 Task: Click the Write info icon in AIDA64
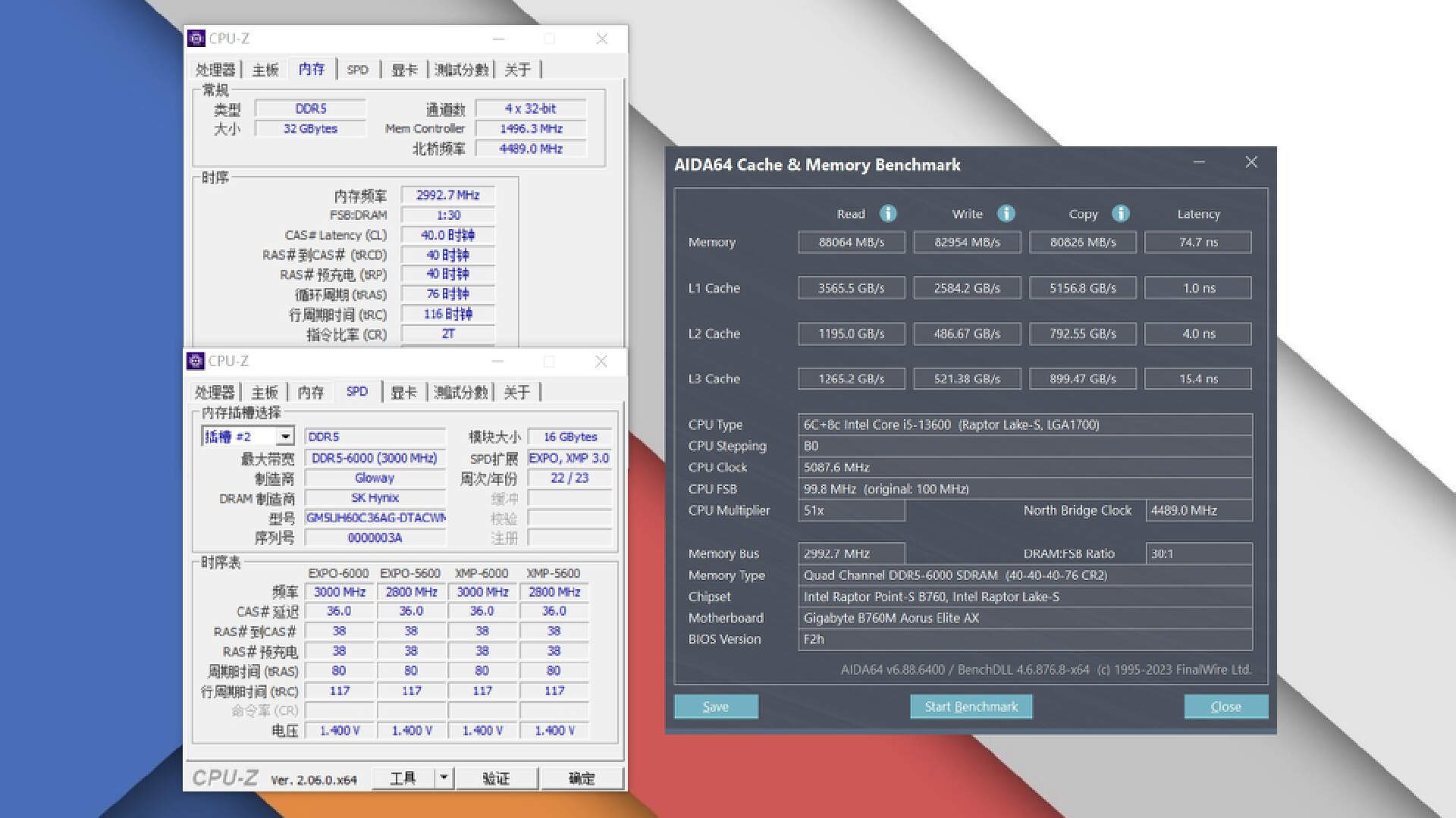click(x=1006, y=214)
